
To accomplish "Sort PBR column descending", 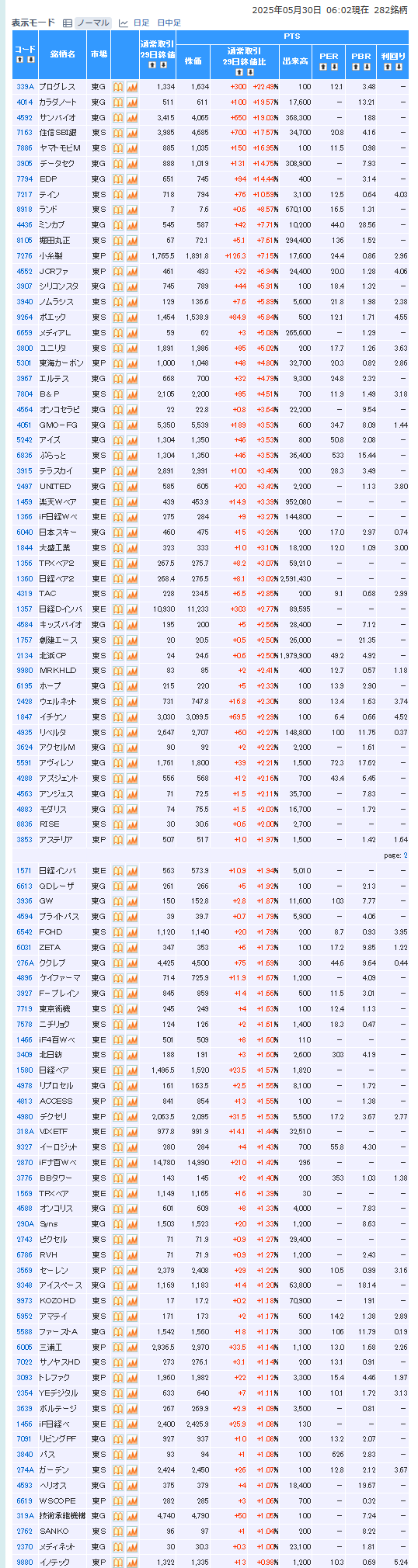I will tap(366, 67).
